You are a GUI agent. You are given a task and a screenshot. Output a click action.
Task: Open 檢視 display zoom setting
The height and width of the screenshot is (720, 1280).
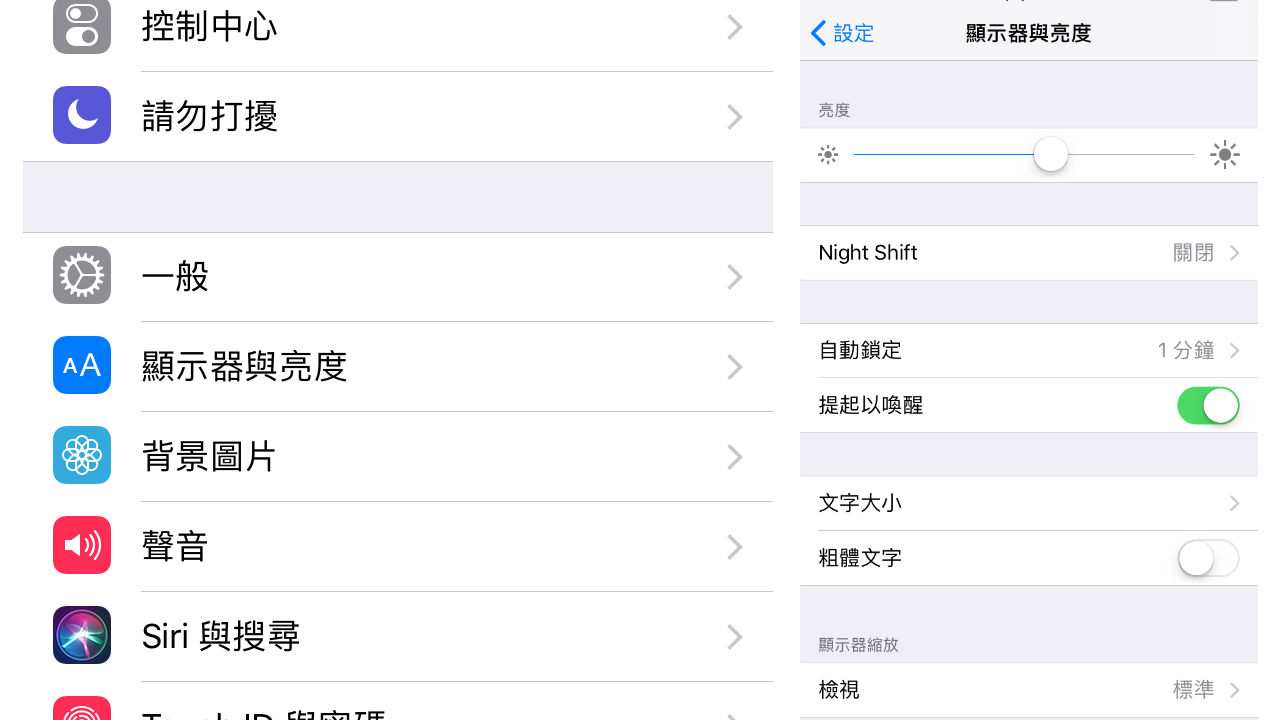coord(1029,690)
